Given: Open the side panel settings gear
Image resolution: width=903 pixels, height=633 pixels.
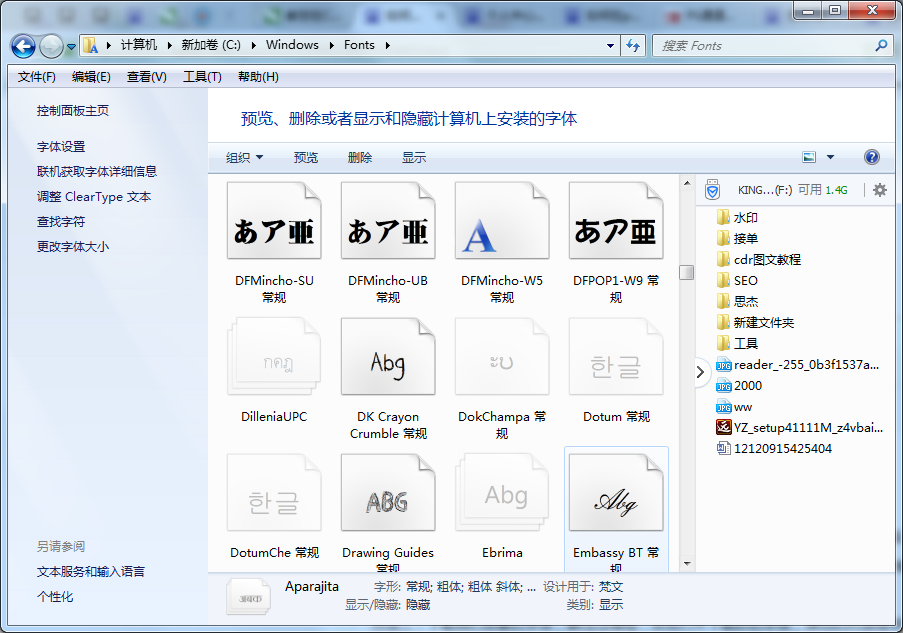Looking at the screenshot, I should tap(879, 189).
